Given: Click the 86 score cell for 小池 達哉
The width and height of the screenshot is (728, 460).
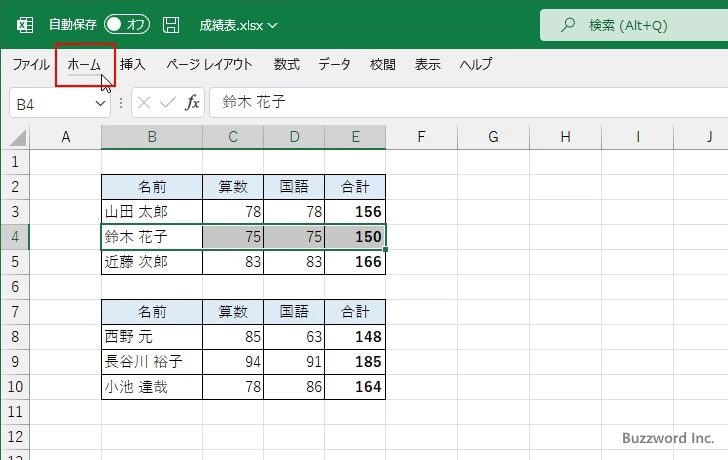Looking at the screenshot, I should click(x=294, y=387).
